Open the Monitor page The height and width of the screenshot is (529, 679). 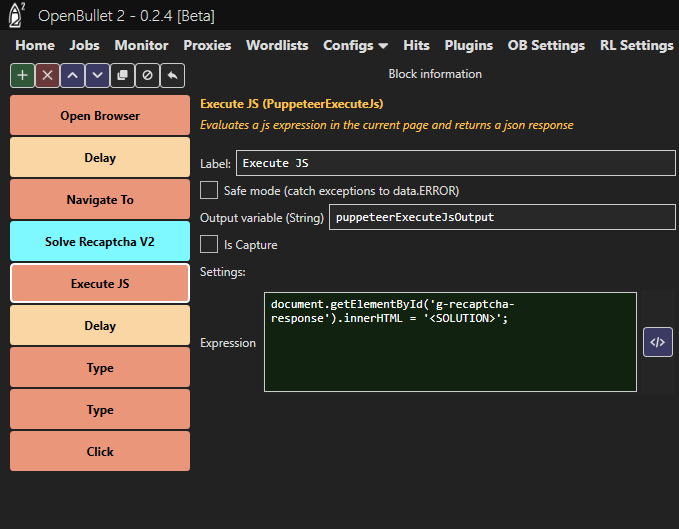(141, 45)
